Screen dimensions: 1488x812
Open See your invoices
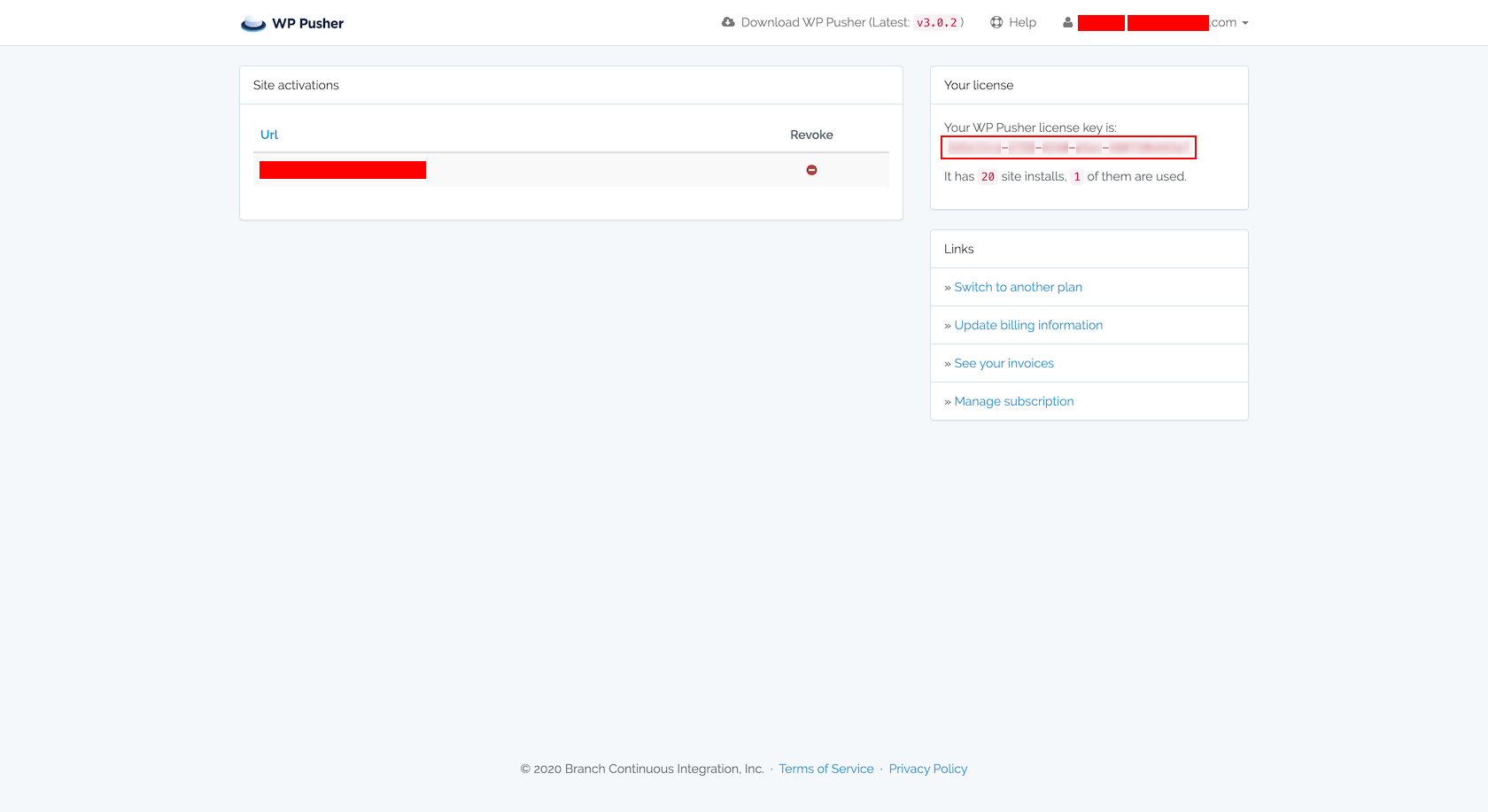[x=1004, y=363]
